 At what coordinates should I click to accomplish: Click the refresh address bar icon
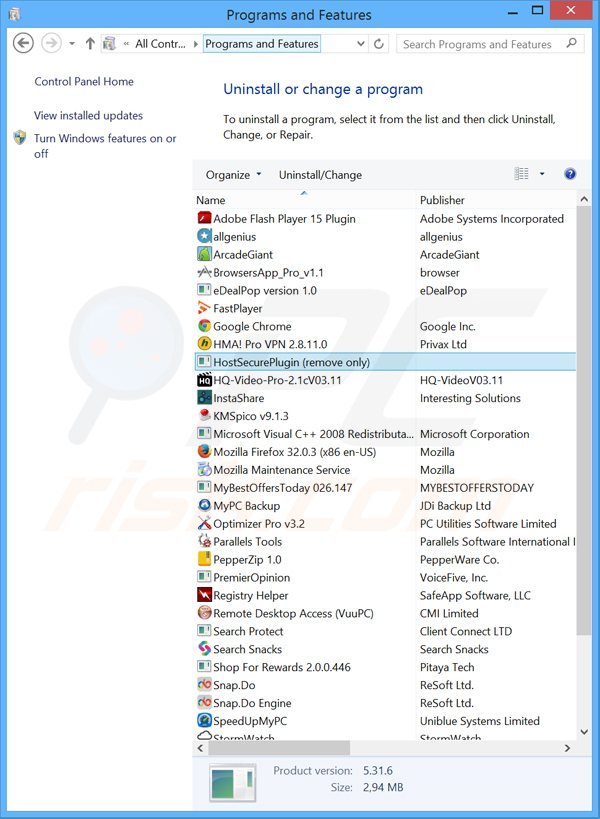click(x=379, y=44)
